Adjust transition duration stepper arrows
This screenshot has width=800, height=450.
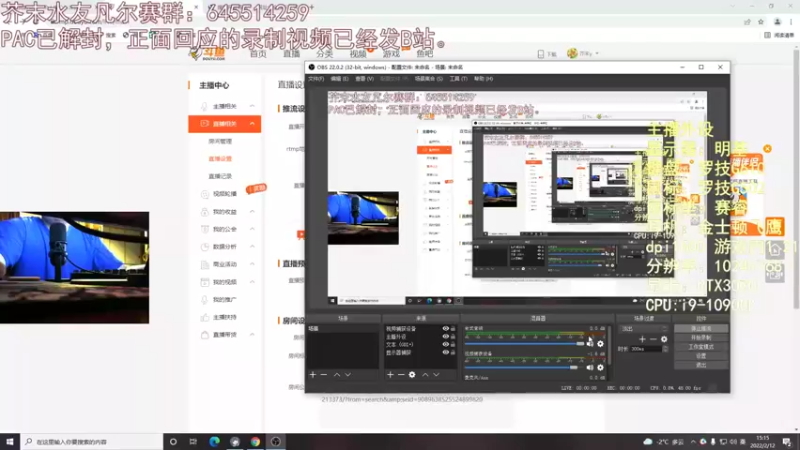[x=665, y=349]
